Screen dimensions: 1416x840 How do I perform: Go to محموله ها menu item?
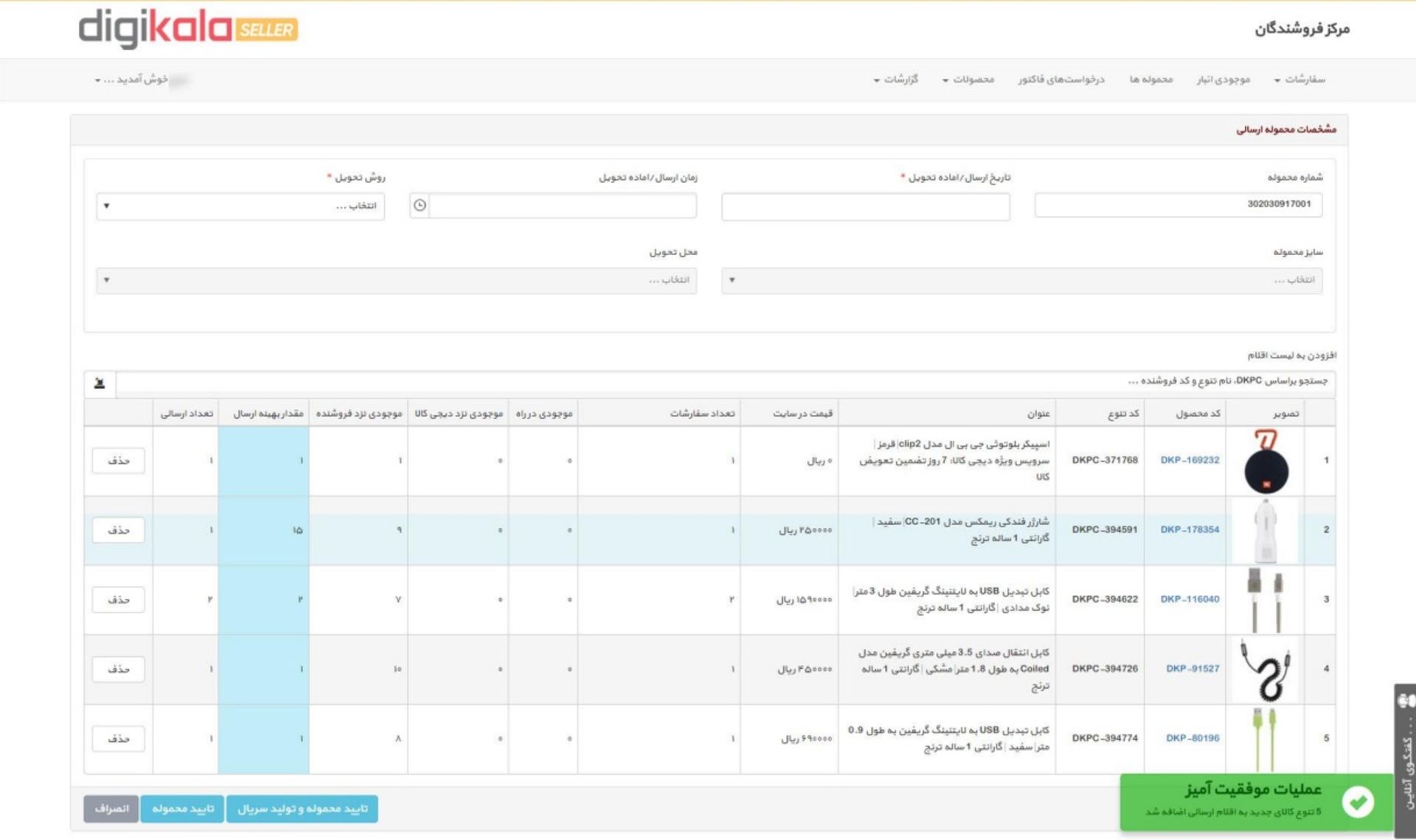pos(1151,79)
